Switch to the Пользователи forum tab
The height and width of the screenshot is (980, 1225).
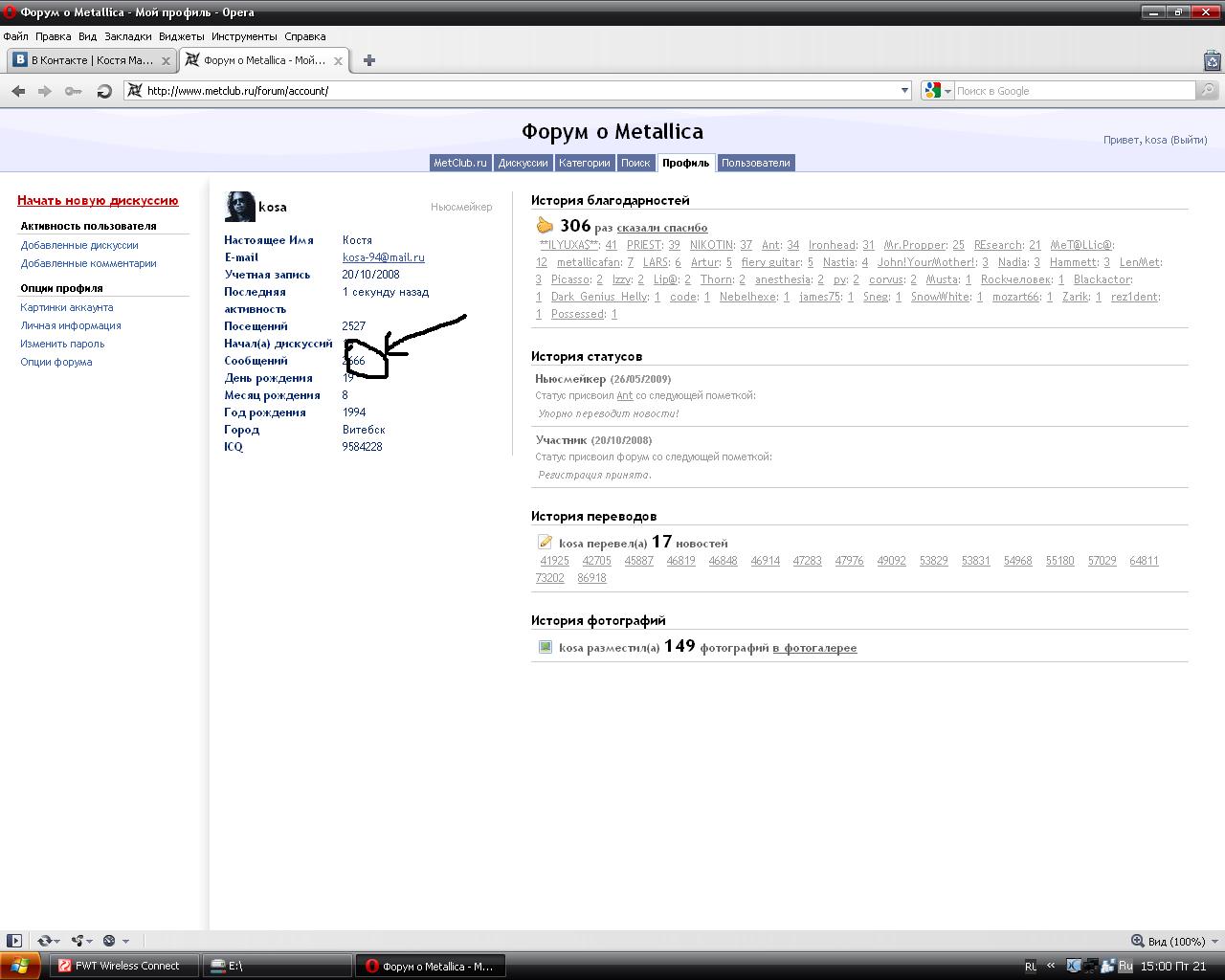click(x=755, y=163)
